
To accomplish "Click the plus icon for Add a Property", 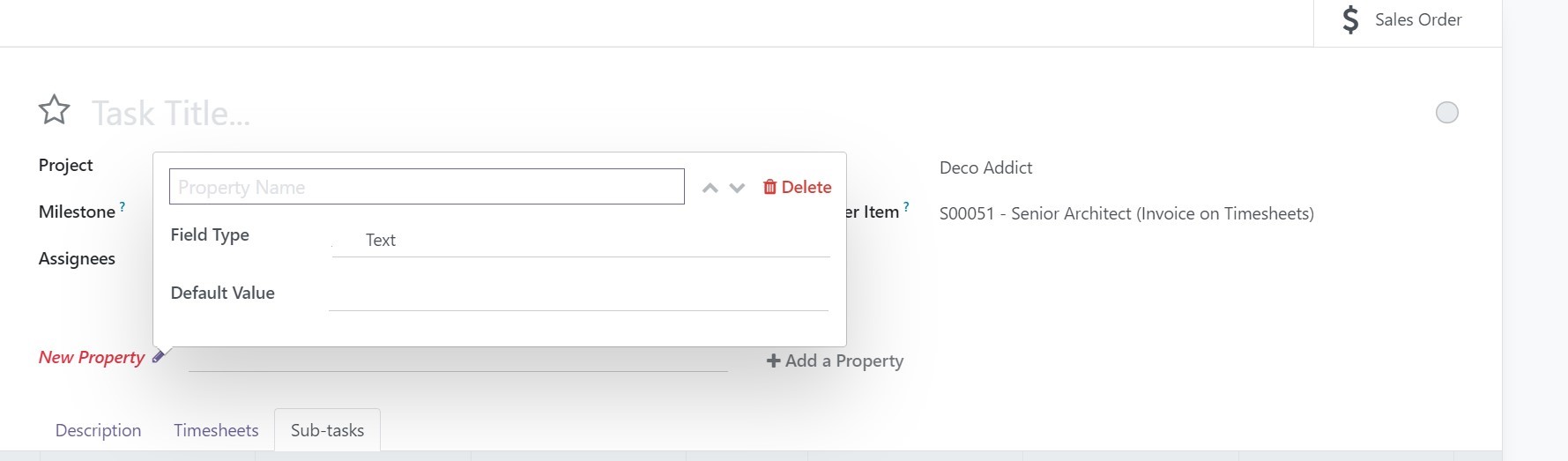I will coord(773,361).
